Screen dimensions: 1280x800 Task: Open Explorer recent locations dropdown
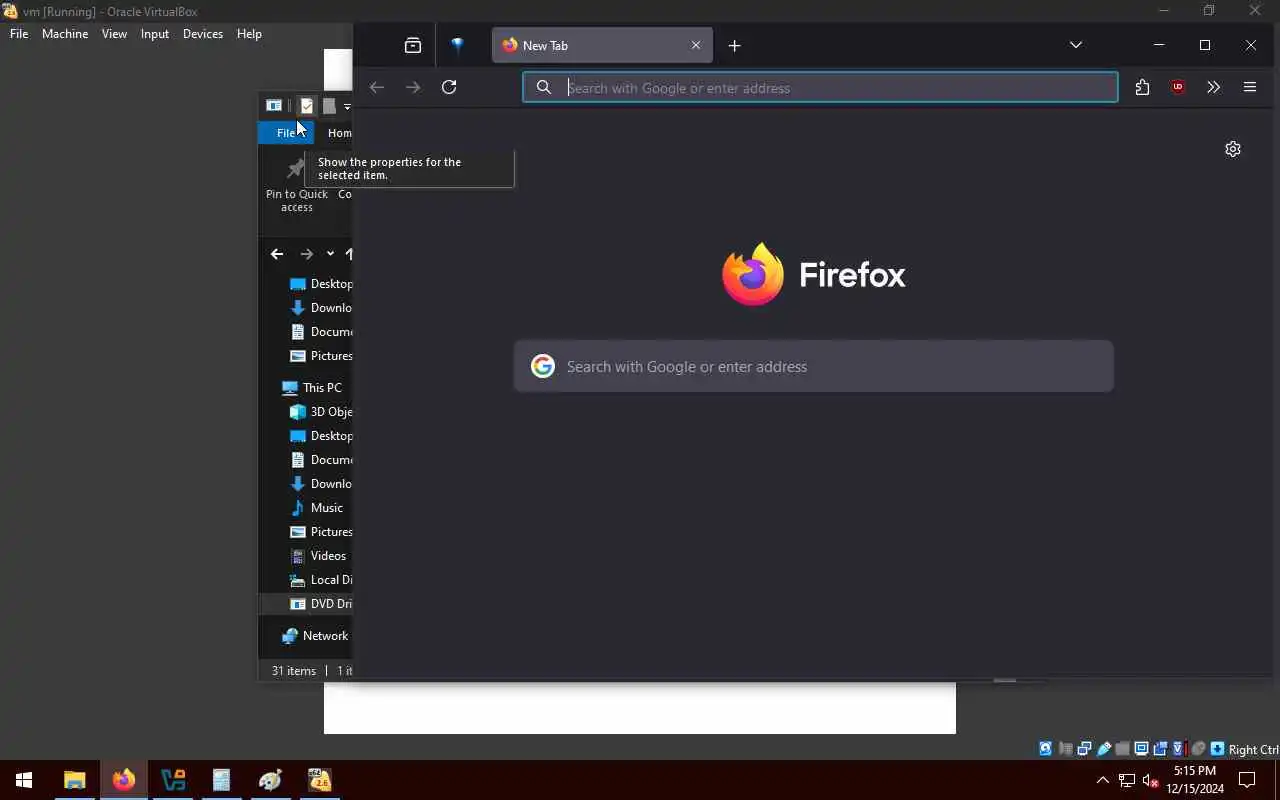(x=330, y=254)
